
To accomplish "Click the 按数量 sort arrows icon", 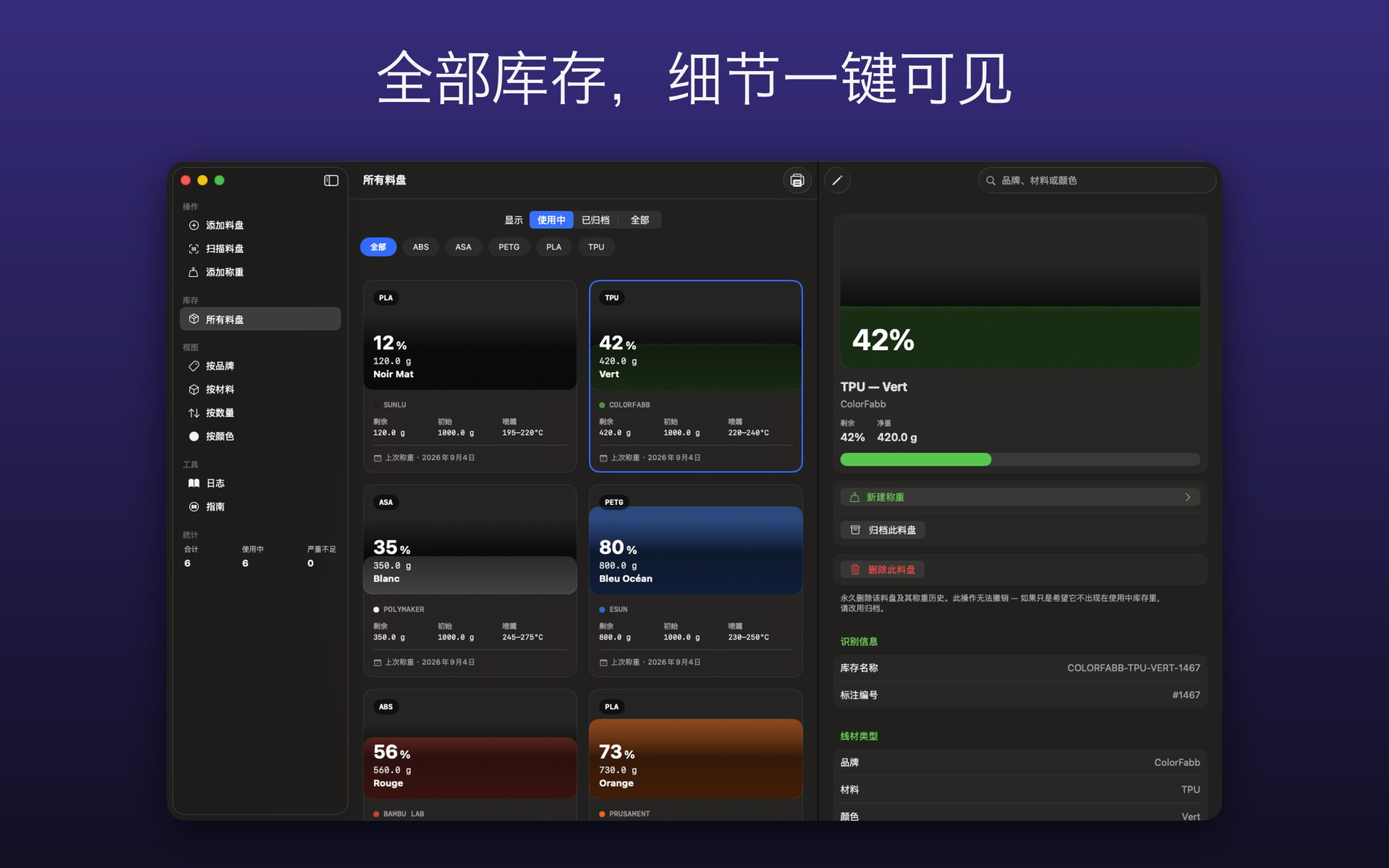I will [194, 413].
